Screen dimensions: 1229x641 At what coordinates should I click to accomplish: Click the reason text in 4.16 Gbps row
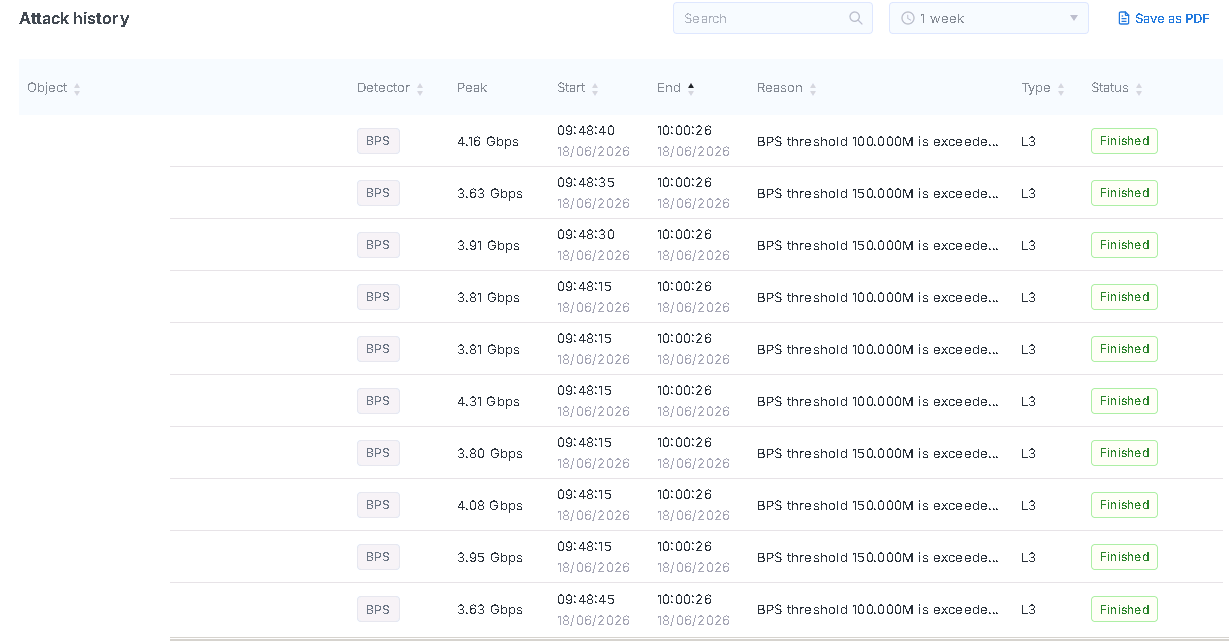878,142
